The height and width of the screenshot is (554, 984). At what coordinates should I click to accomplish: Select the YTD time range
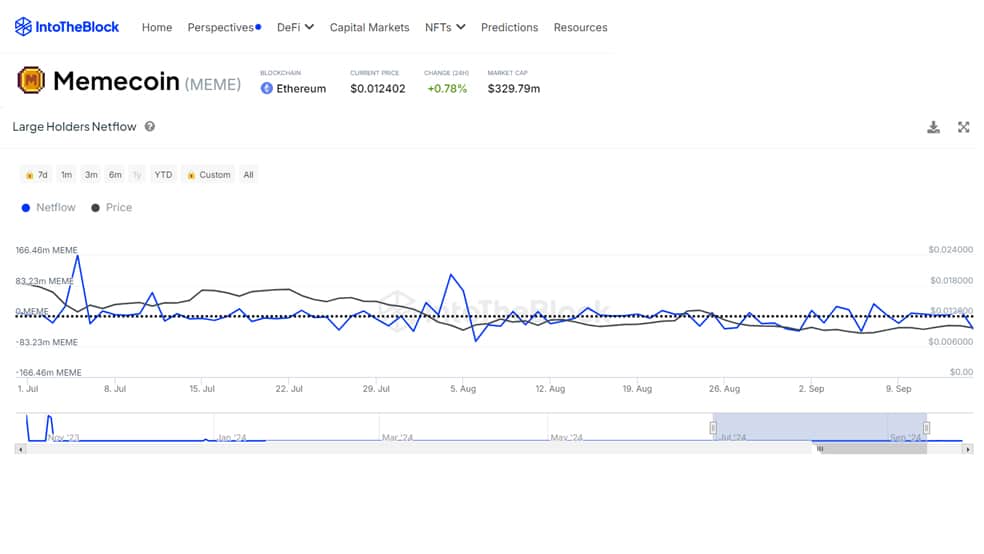(163, 175)
